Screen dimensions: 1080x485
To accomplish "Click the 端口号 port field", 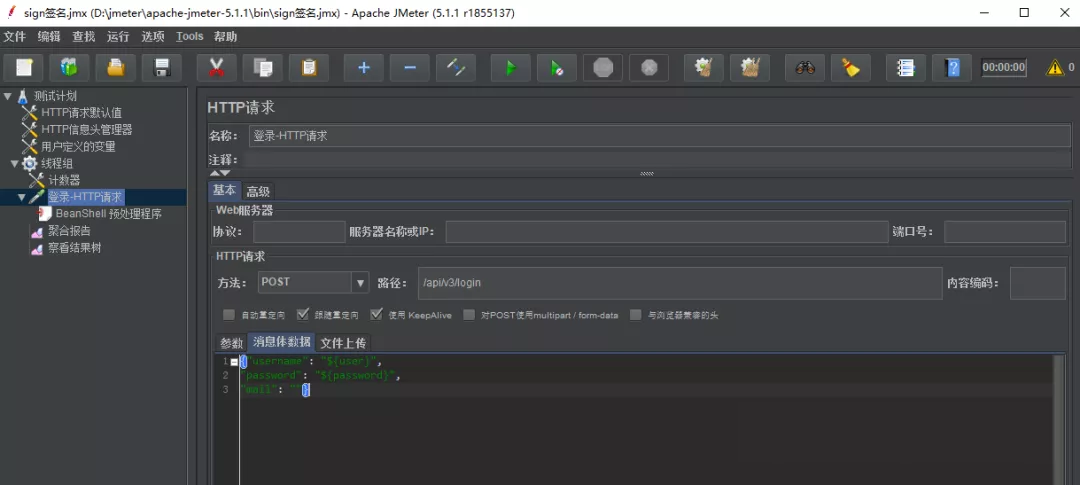I will point(1005,231).
